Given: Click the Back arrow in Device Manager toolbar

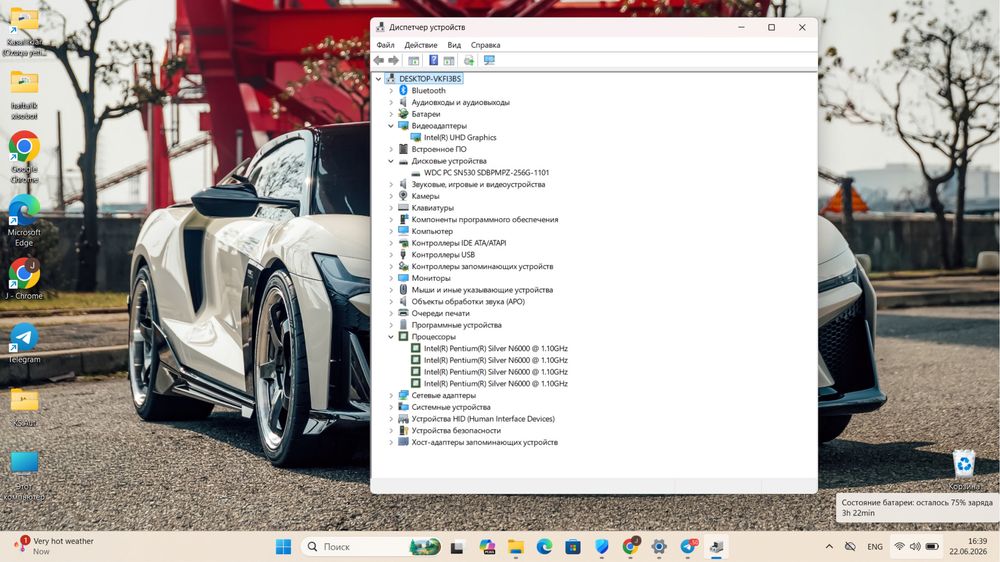Looking at the screenshot, I should pyautogui.click(x=379, y=60).
